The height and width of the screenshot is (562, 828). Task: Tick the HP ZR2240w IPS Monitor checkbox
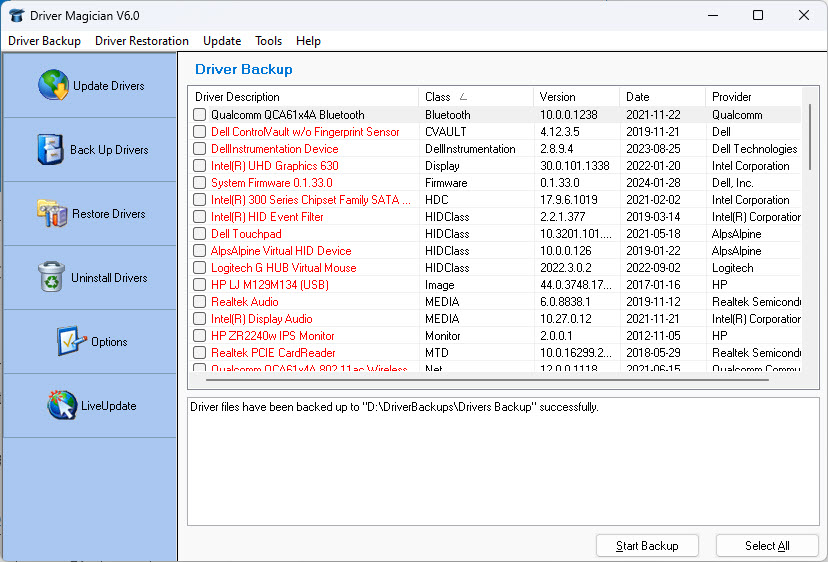(x=199, y=335)
